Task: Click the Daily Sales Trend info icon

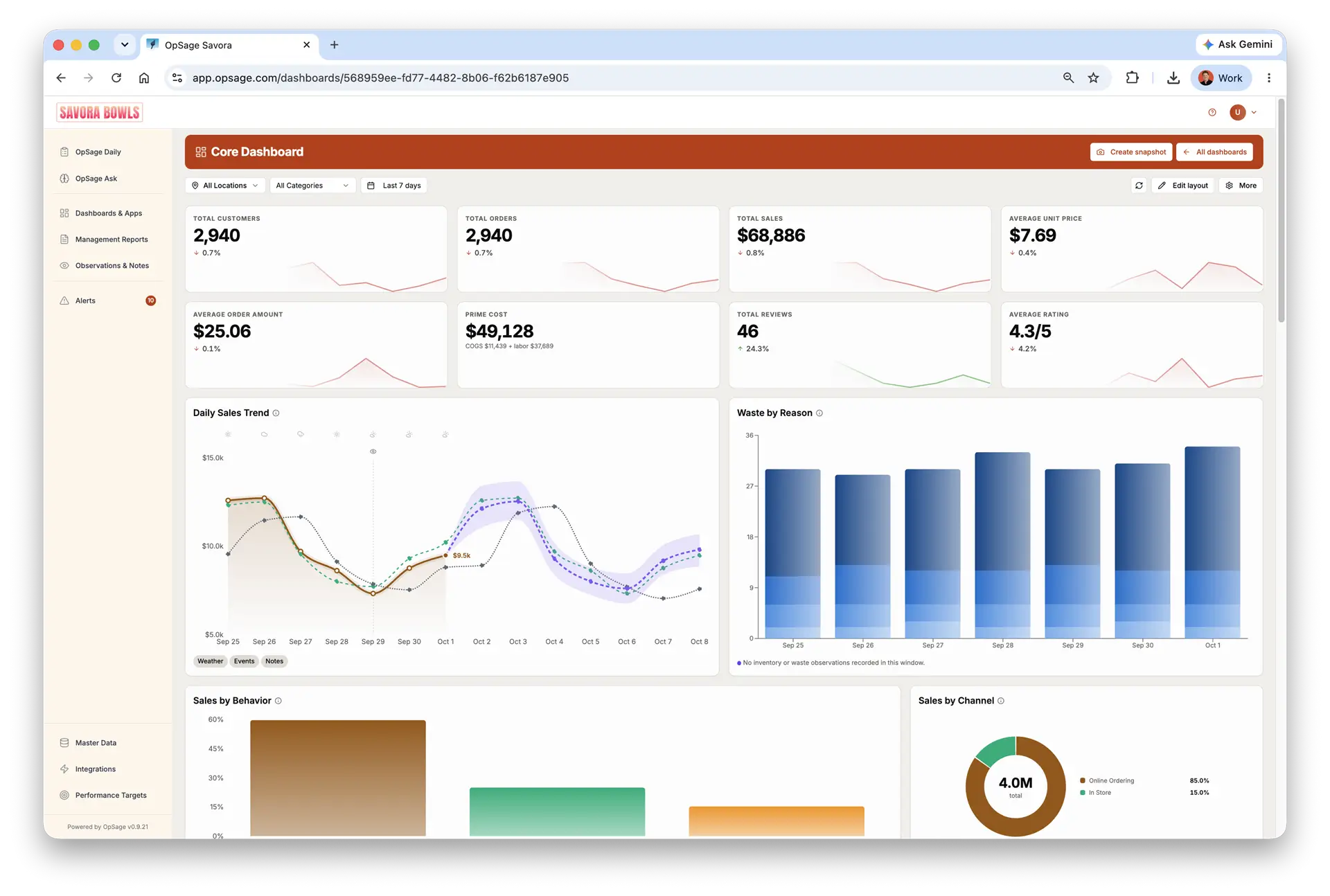Action: click(276, 413)
